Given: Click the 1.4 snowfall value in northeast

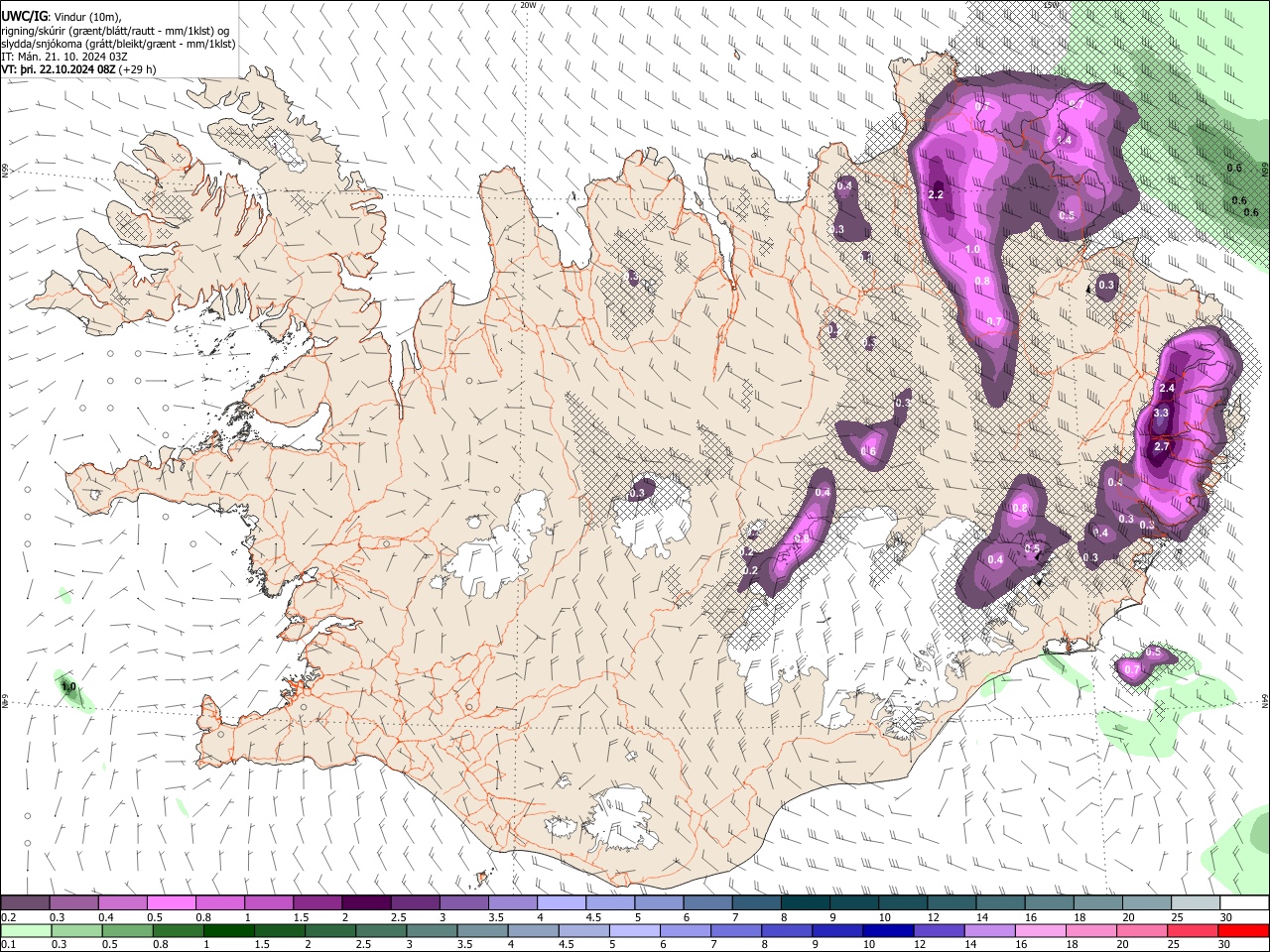Looking at the screenshot, I should tap(1065, 141).
